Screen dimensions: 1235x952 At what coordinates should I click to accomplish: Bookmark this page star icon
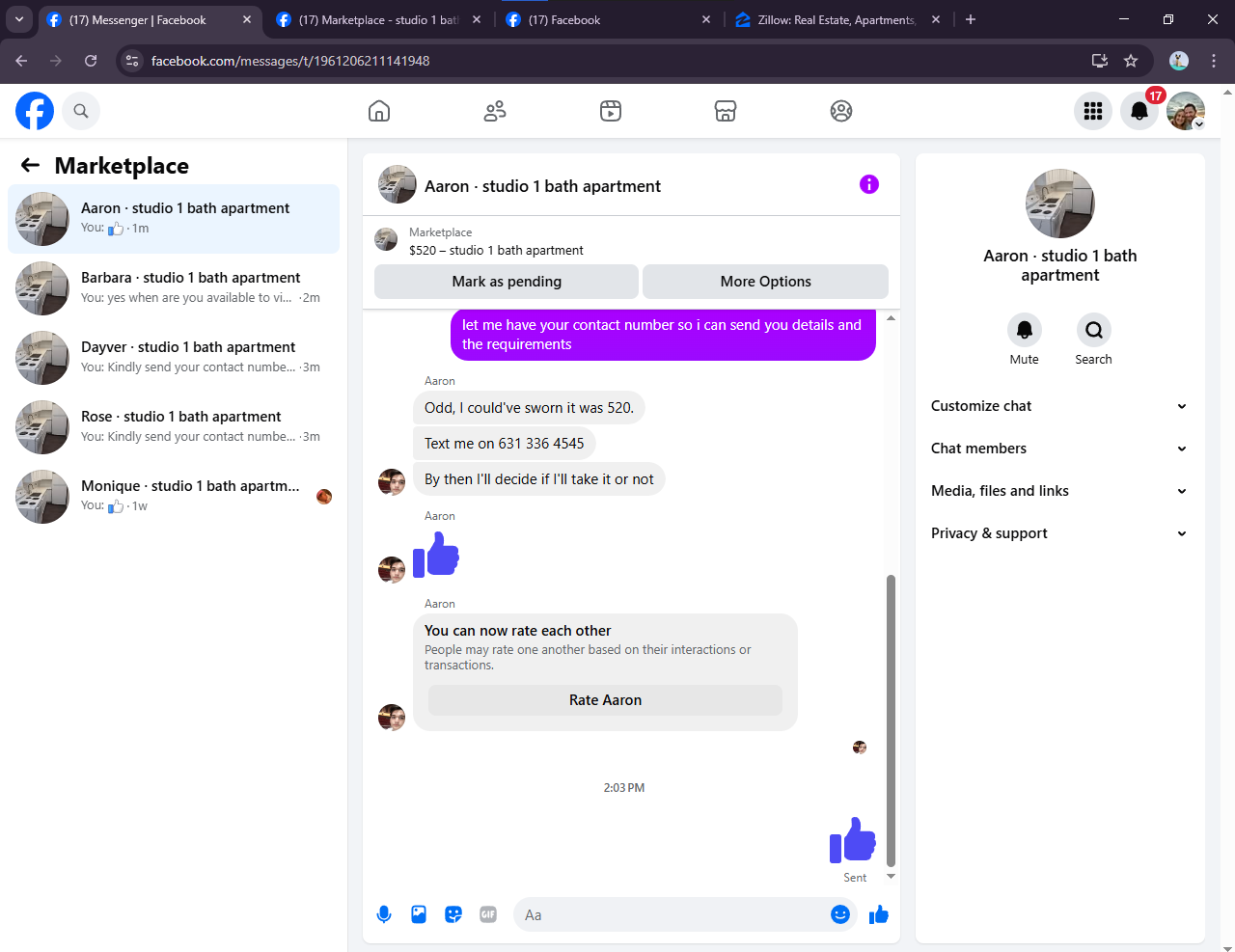1131,61
